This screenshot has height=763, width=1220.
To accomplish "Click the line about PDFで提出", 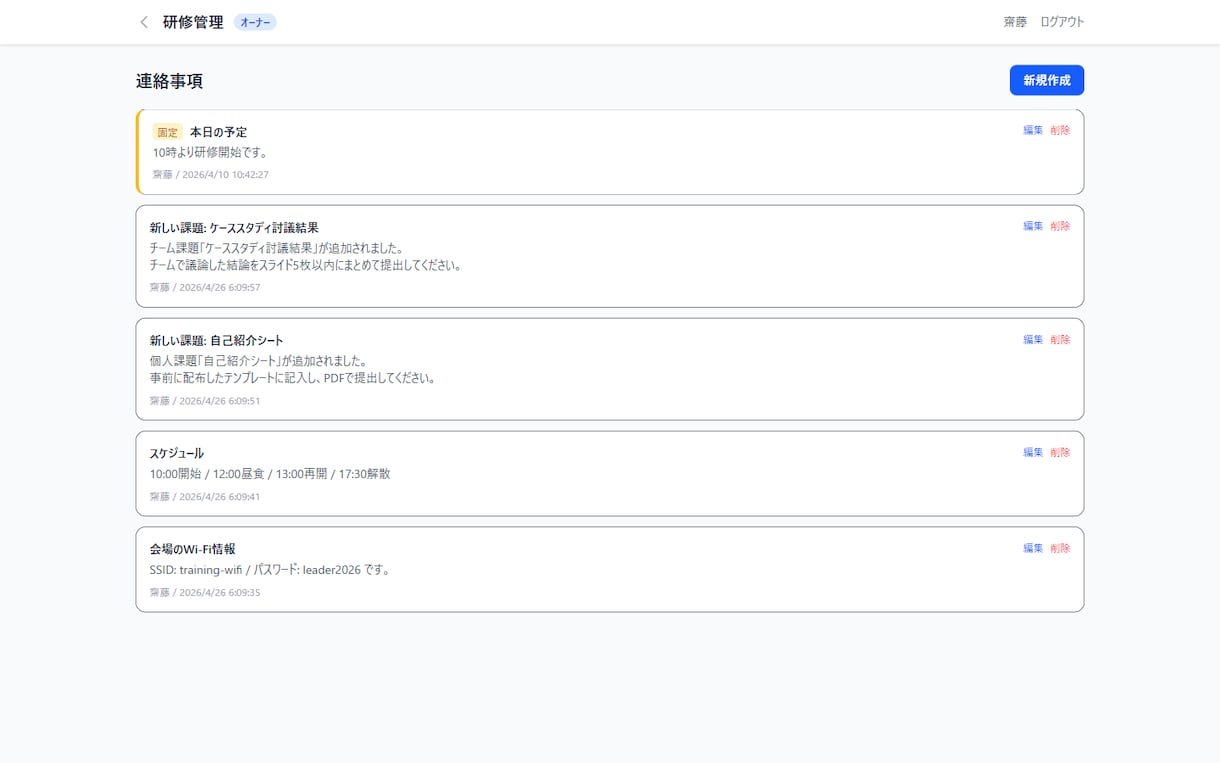I will click(x=292, y=379).
